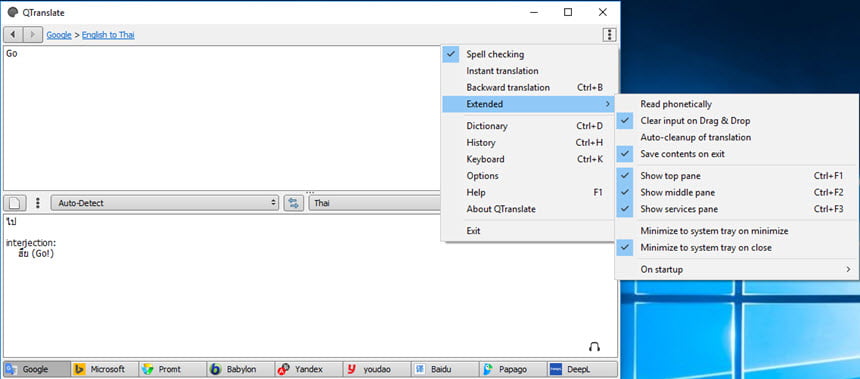
Task: Open the three-dot menu beside Auto-Detect
Action: 38,203
